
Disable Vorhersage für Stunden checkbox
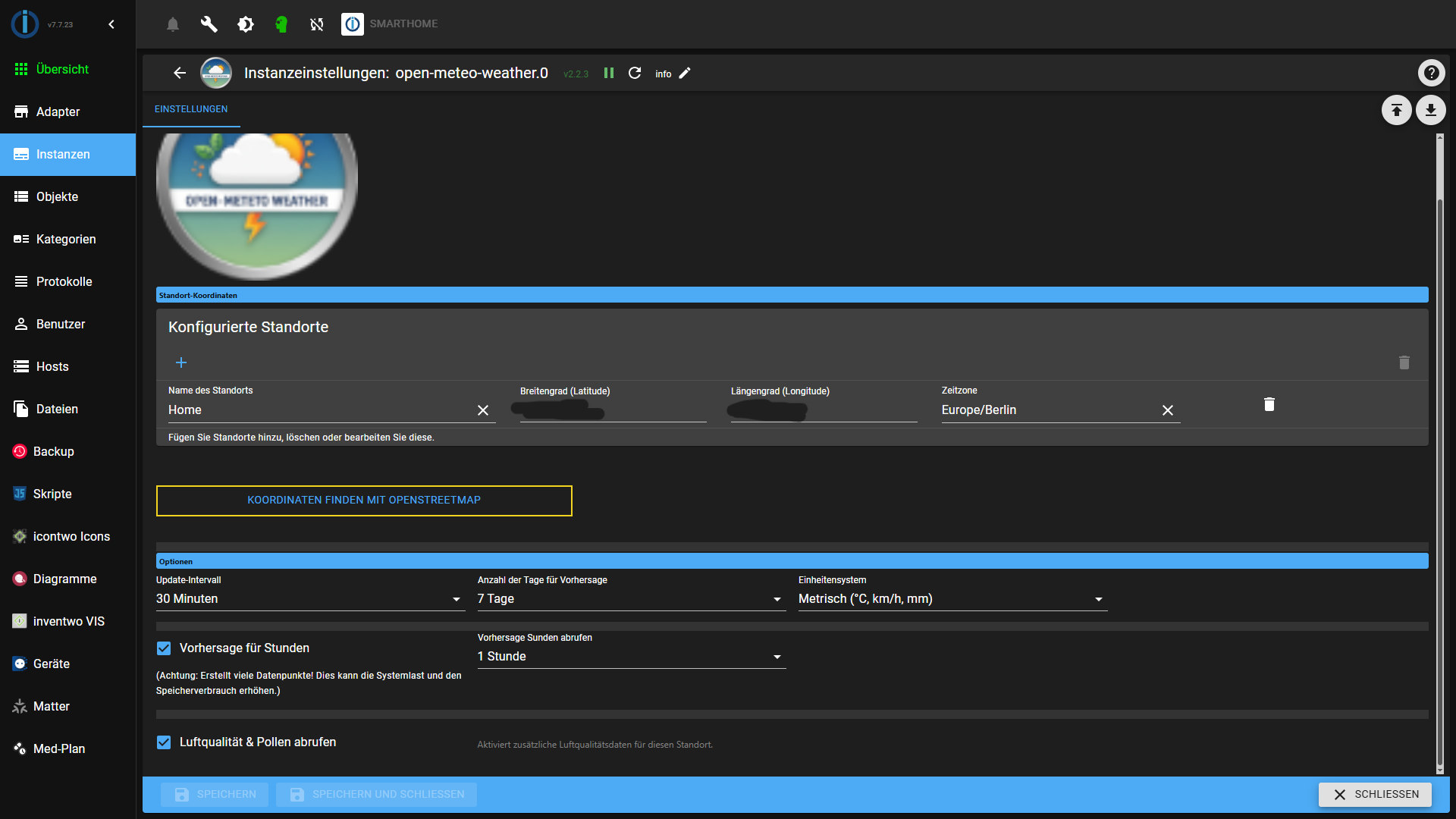[x=164, y=648]
